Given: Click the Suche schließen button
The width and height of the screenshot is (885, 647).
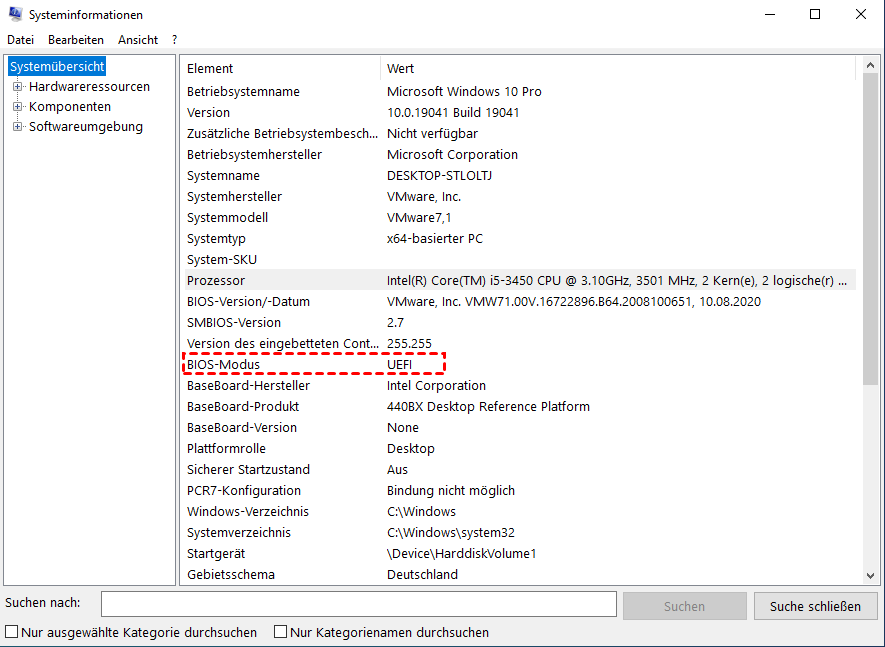Looking at the screenshot, I should (x=816, y=606).
